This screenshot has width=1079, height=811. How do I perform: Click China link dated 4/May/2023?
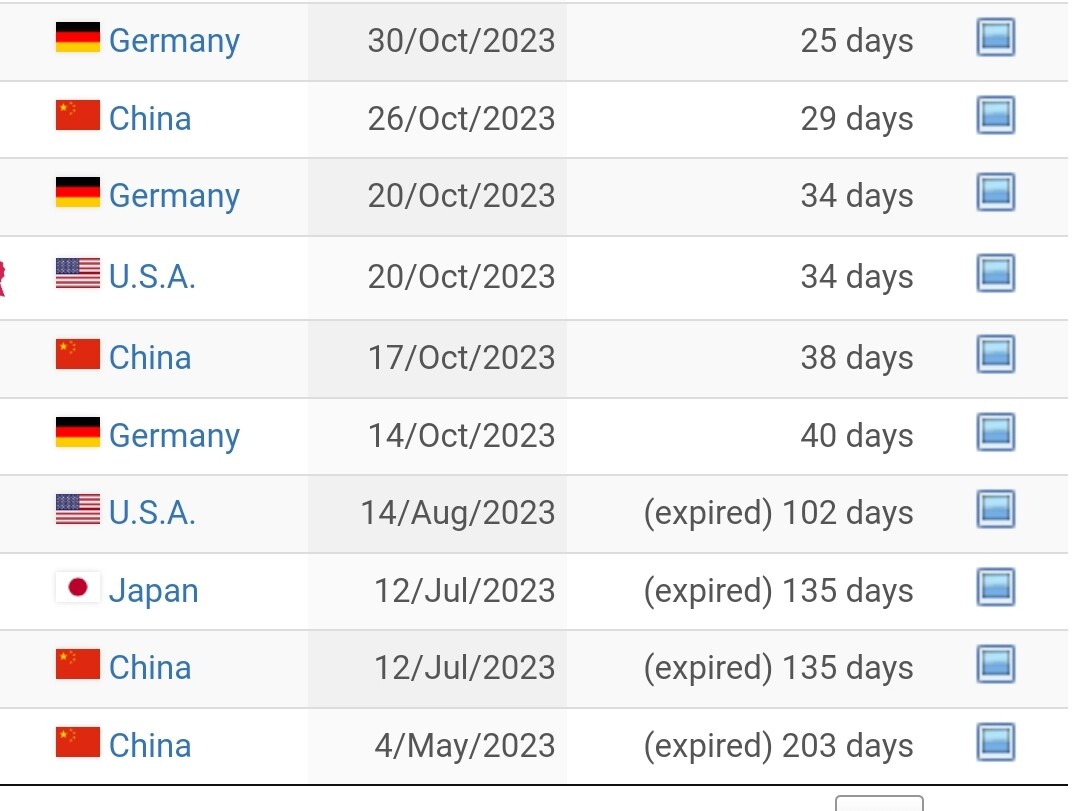coord(150,746)
